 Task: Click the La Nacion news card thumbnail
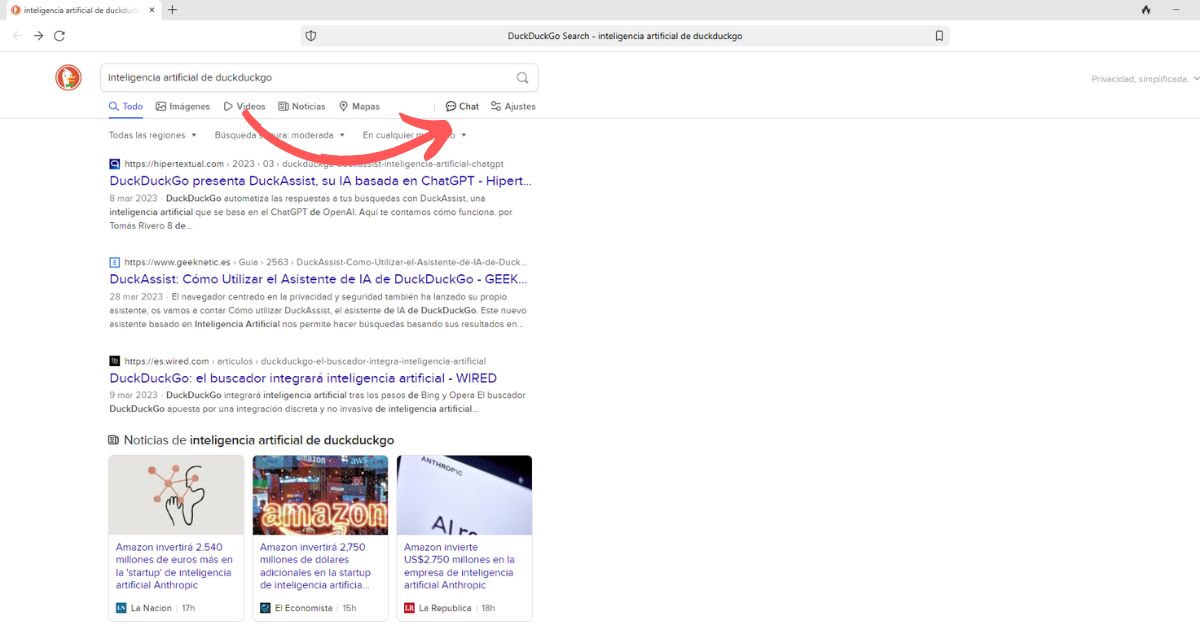[x=176, y=495]
